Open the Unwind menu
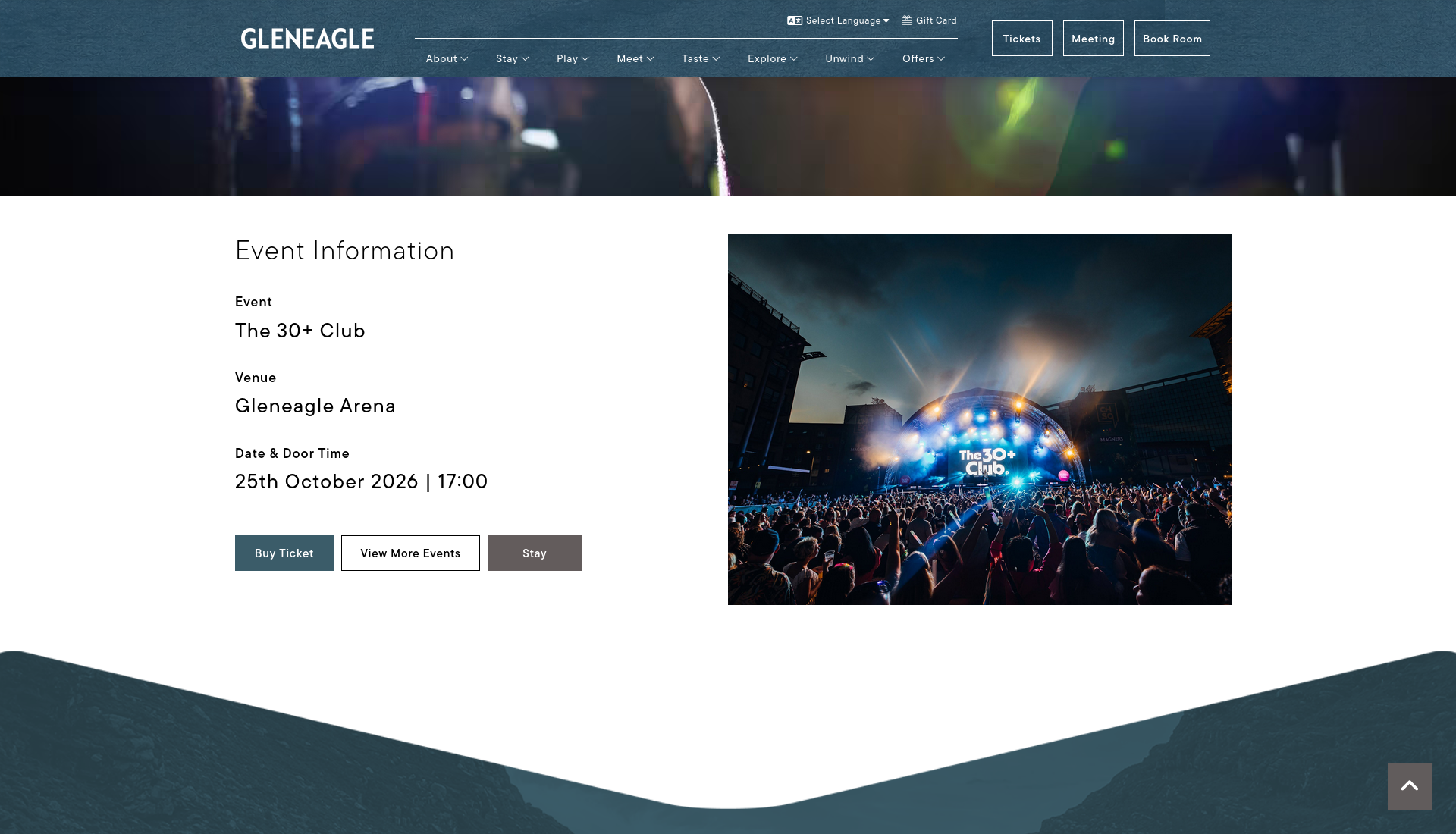This screenshot has height=834, width=1456. coord(849,58)
